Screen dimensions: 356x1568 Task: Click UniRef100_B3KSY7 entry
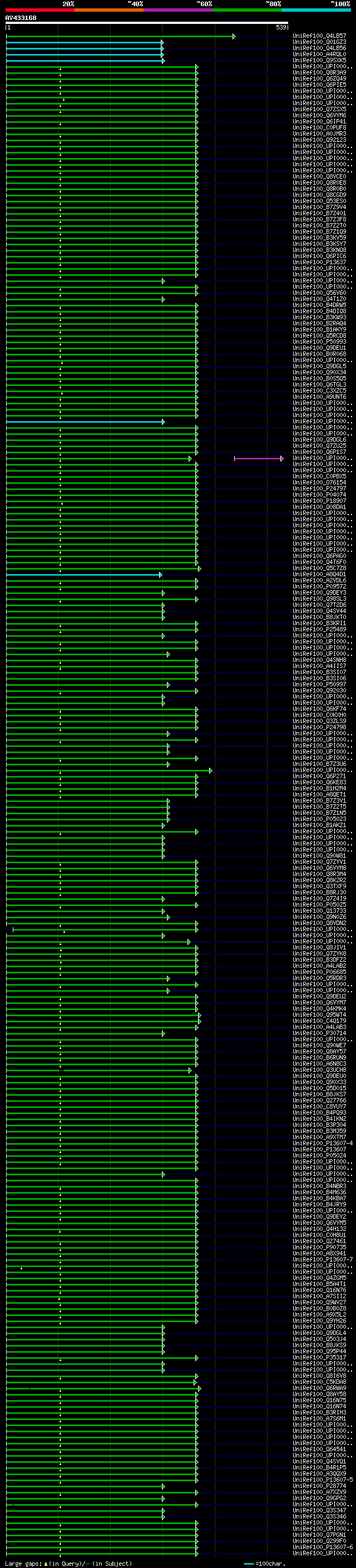pos(319,244)
